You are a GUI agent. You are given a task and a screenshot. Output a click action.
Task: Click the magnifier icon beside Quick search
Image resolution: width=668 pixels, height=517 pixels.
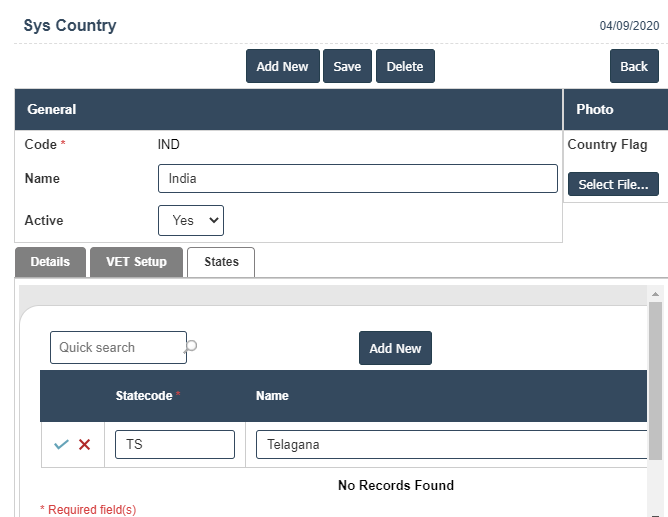click(191, 346)
